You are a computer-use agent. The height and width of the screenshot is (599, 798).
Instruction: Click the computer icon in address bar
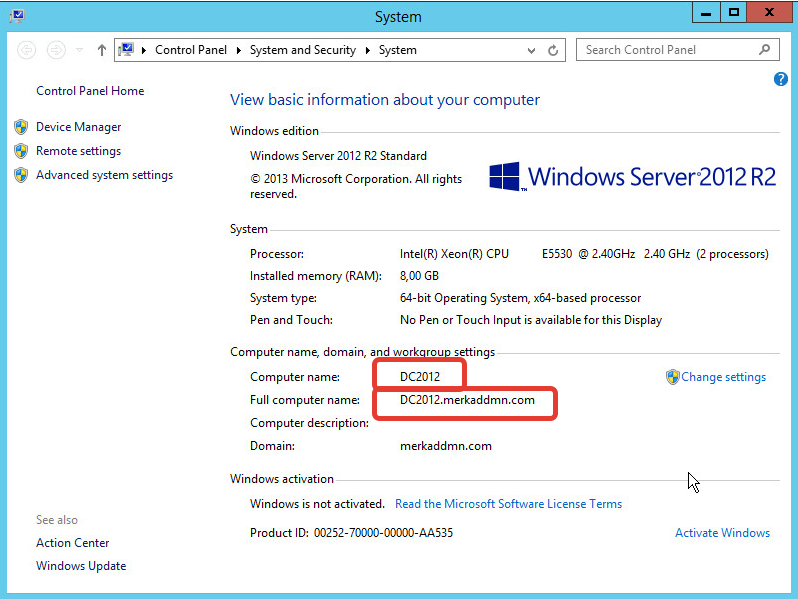pos(126,49)
